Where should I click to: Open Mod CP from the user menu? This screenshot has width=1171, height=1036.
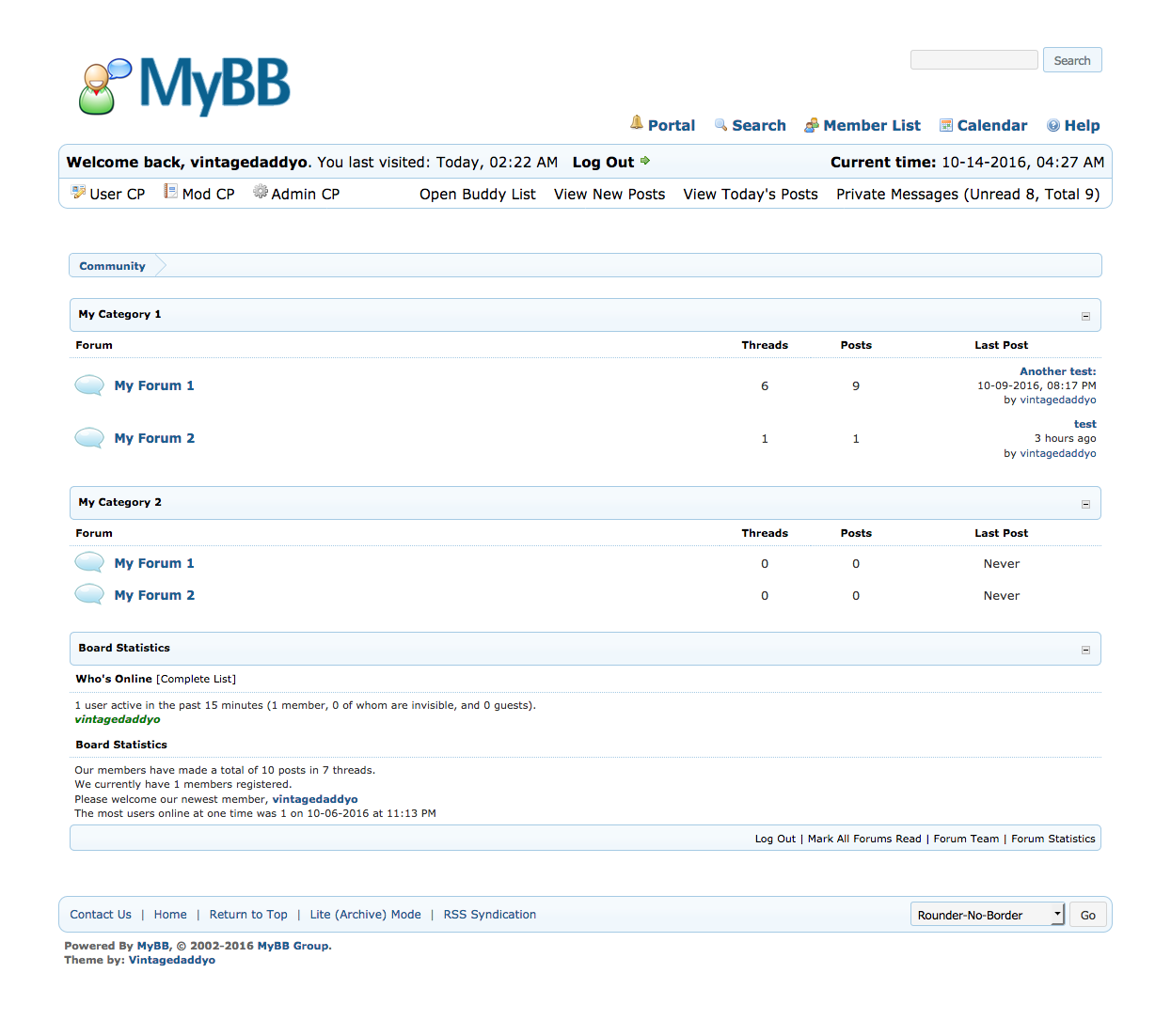208,194
